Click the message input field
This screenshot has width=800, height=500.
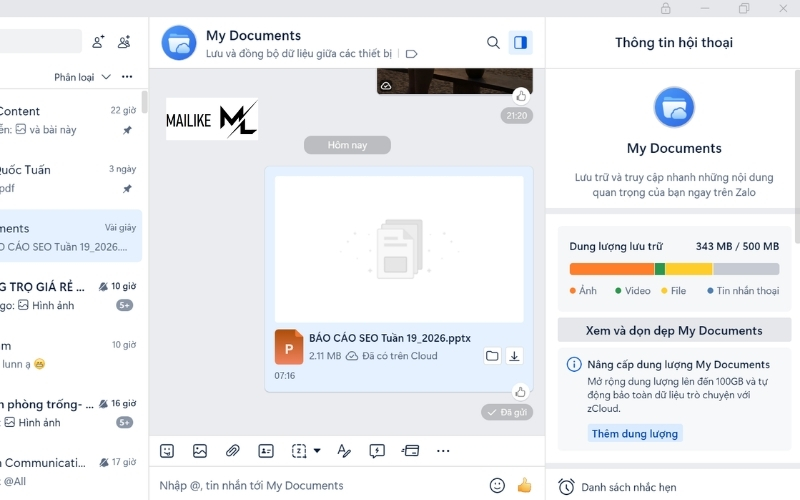tap(319, 485)
